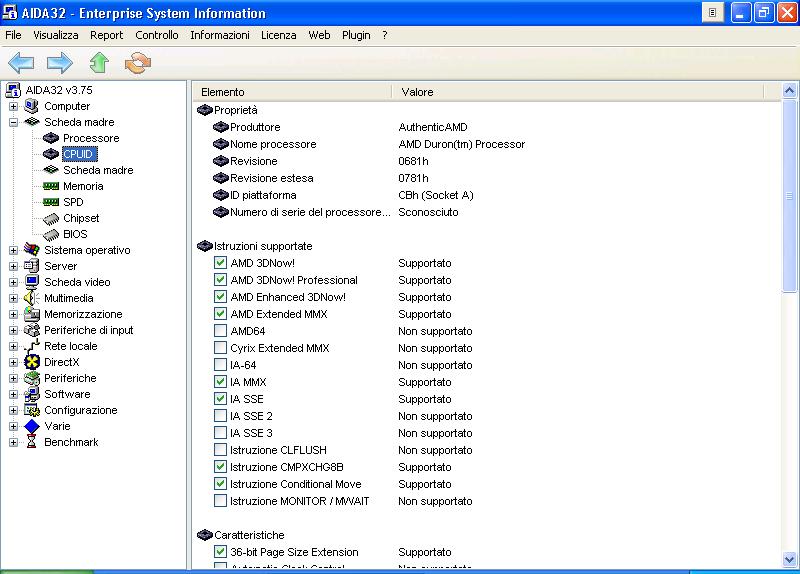
Task: Expand the Scheda video tree node
Action: tap(13, 282)
